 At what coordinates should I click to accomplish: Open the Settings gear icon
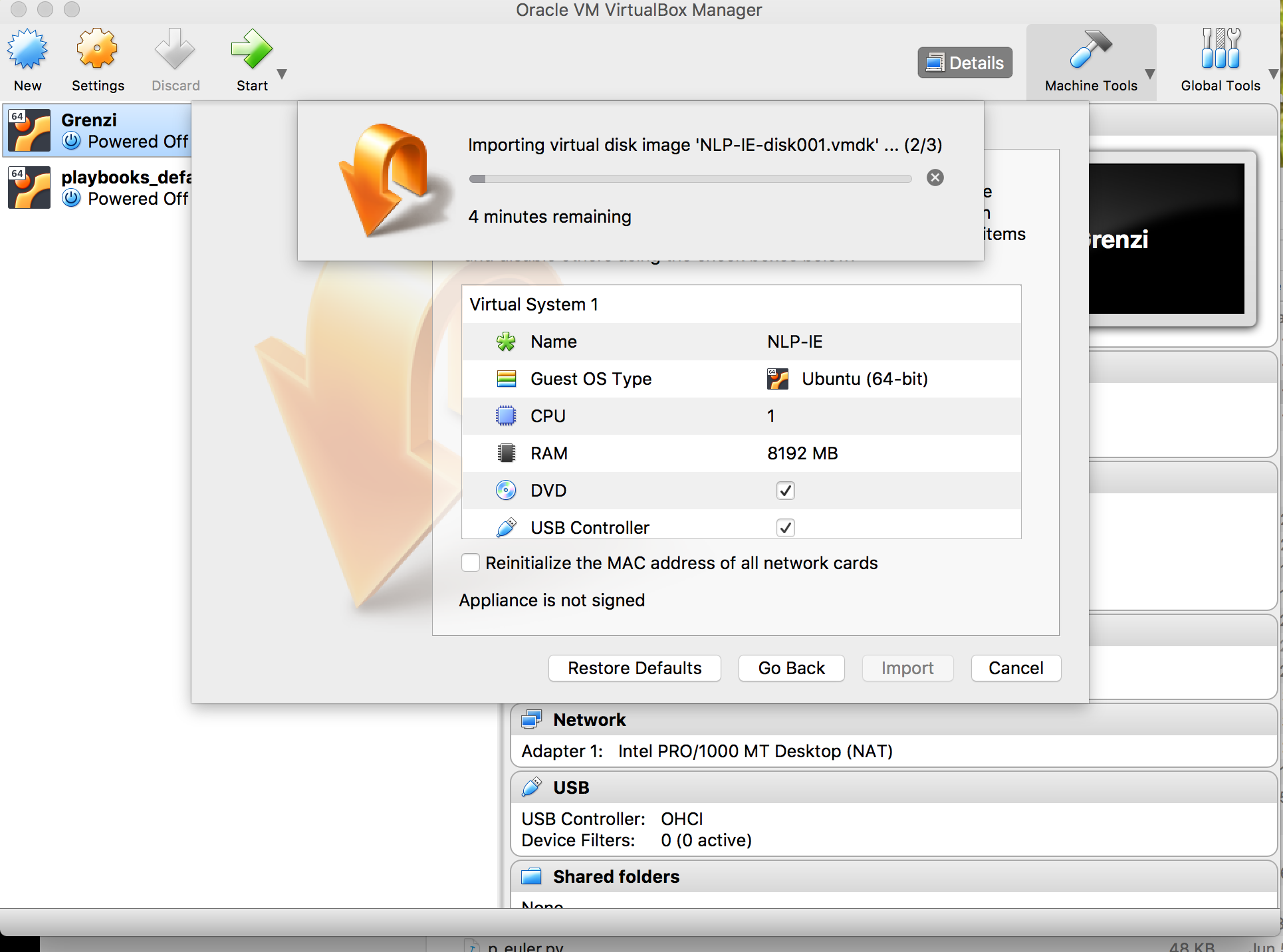point(97,49)
